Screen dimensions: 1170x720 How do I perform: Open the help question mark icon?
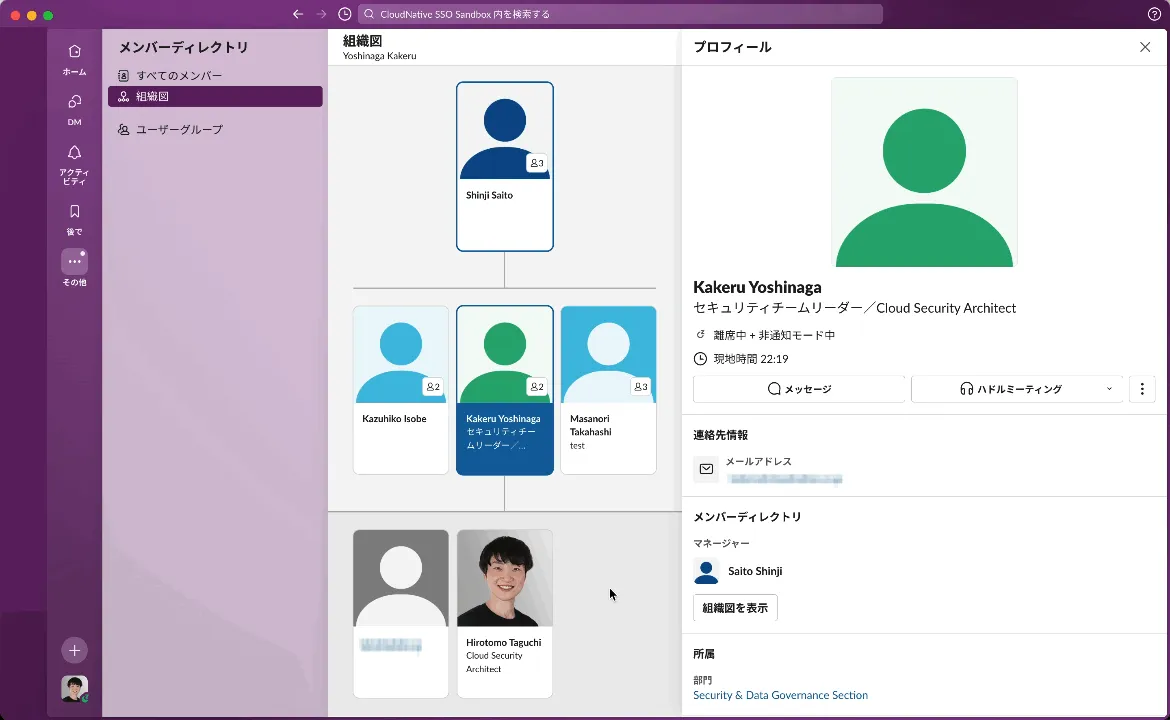[x=1154, y=14]
